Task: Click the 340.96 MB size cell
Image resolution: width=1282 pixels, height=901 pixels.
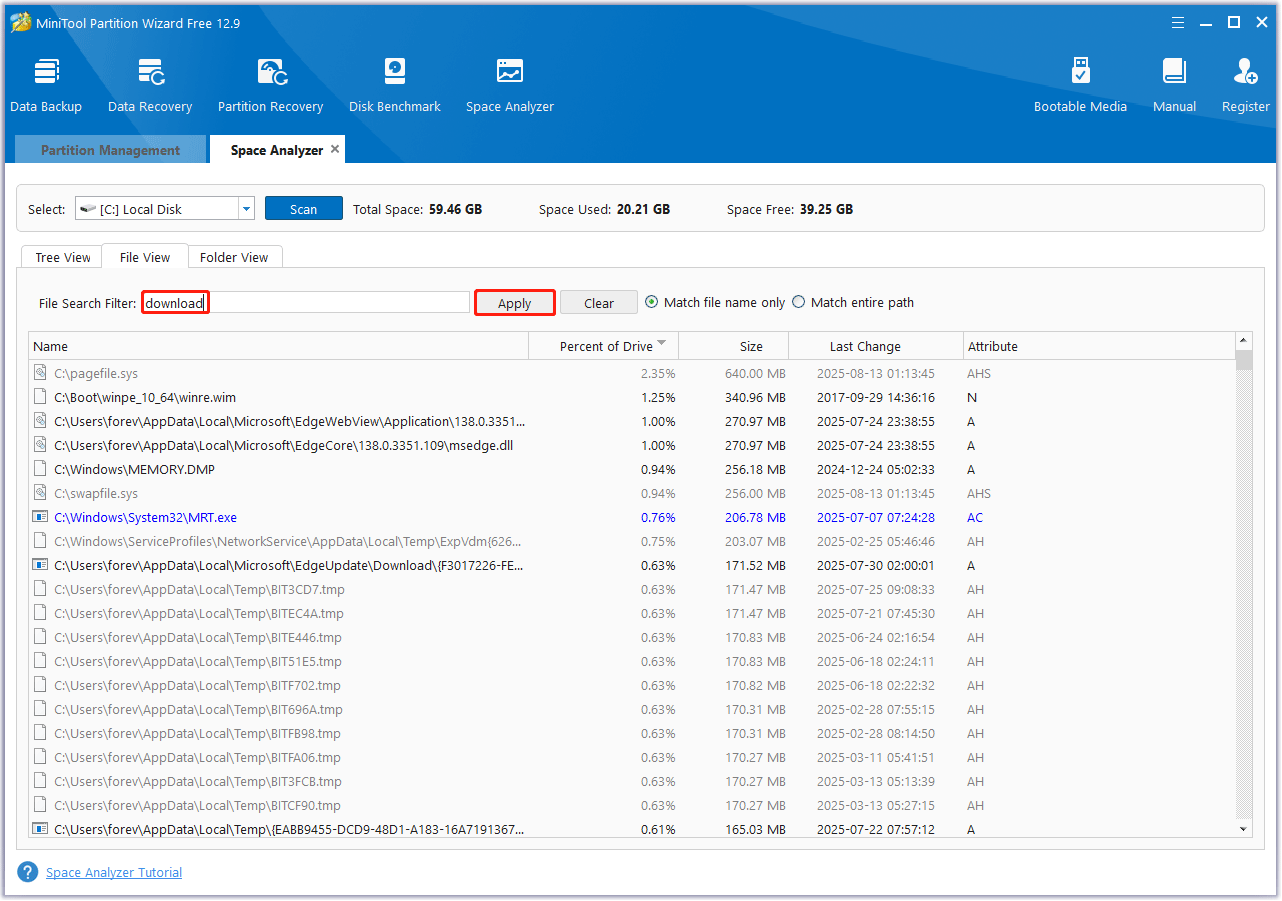Action: click(x=755, y=397)
